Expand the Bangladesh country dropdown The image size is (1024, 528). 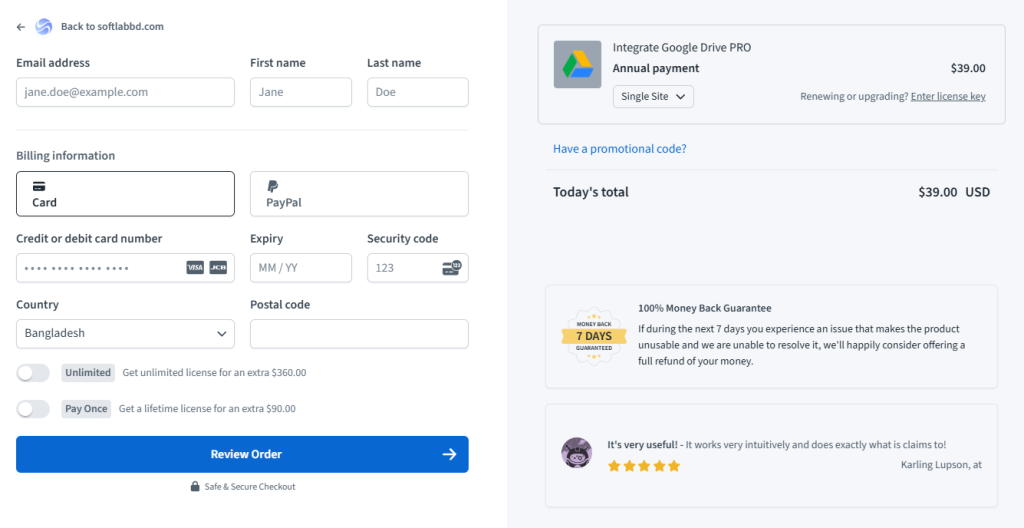tap(125, 333)
